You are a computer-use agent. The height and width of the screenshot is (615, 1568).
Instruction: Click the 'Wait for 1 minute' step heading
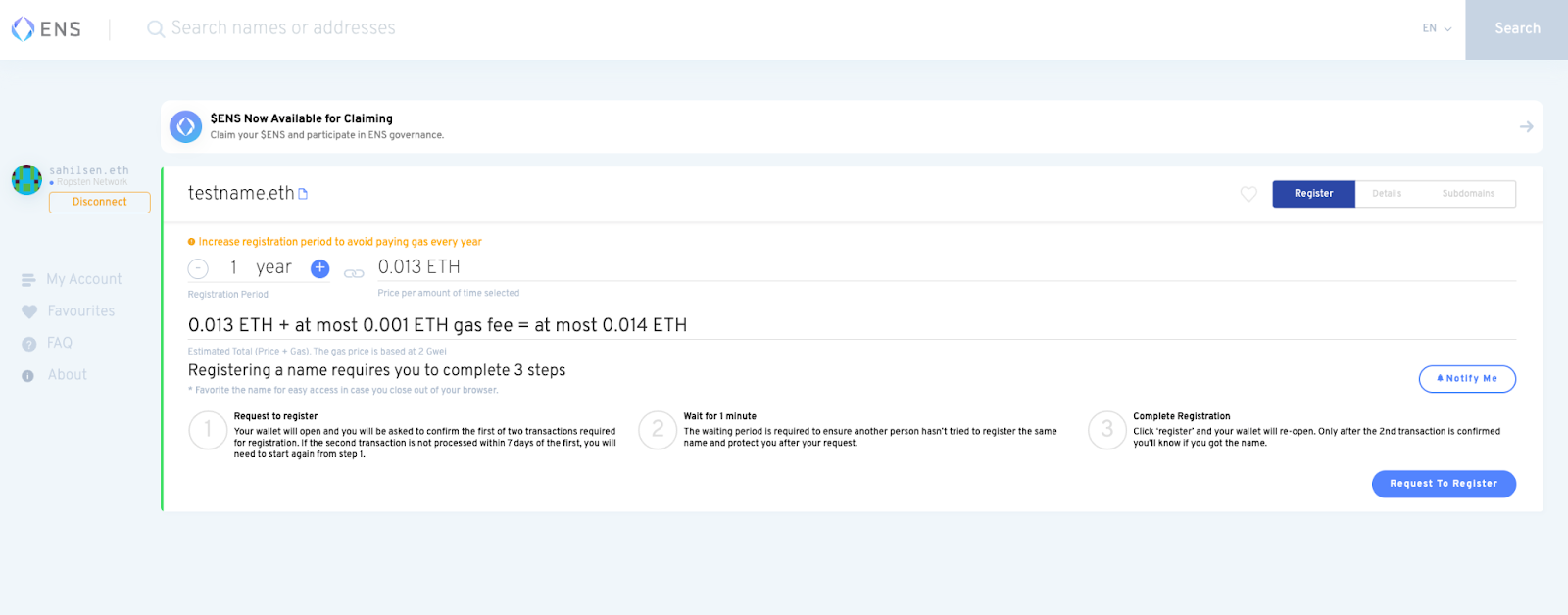[720, 416]
